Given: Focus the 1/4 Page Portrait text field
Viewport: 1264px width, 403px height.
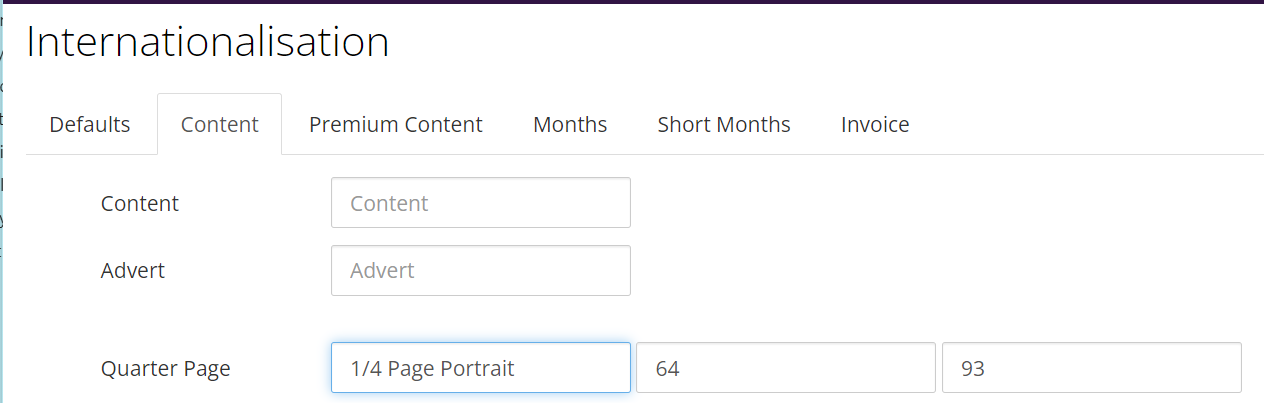Looking at the screenshot, I should 480,368.
